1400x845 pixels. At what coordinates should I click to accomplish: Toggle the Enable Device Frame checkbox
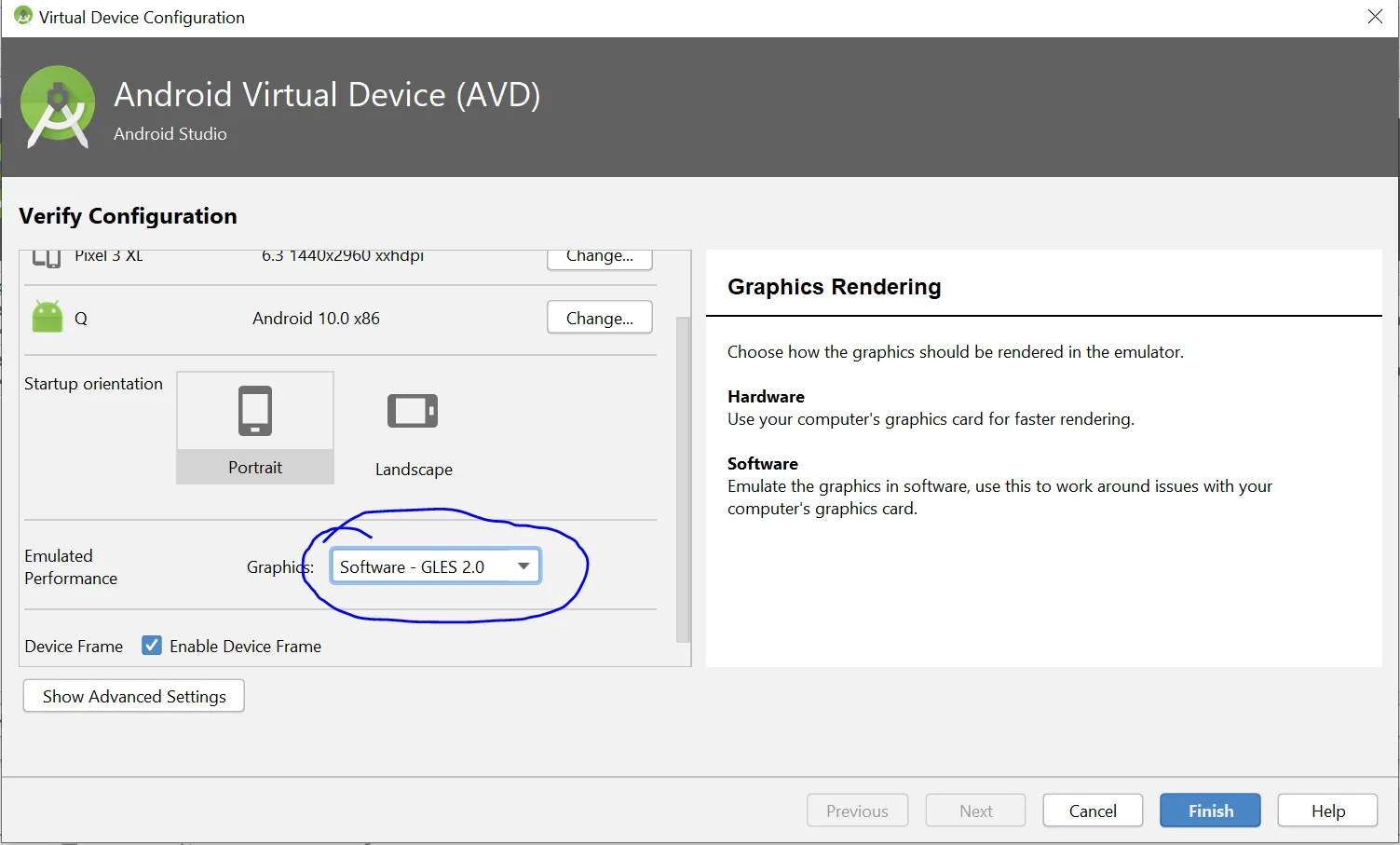(152, 646)
